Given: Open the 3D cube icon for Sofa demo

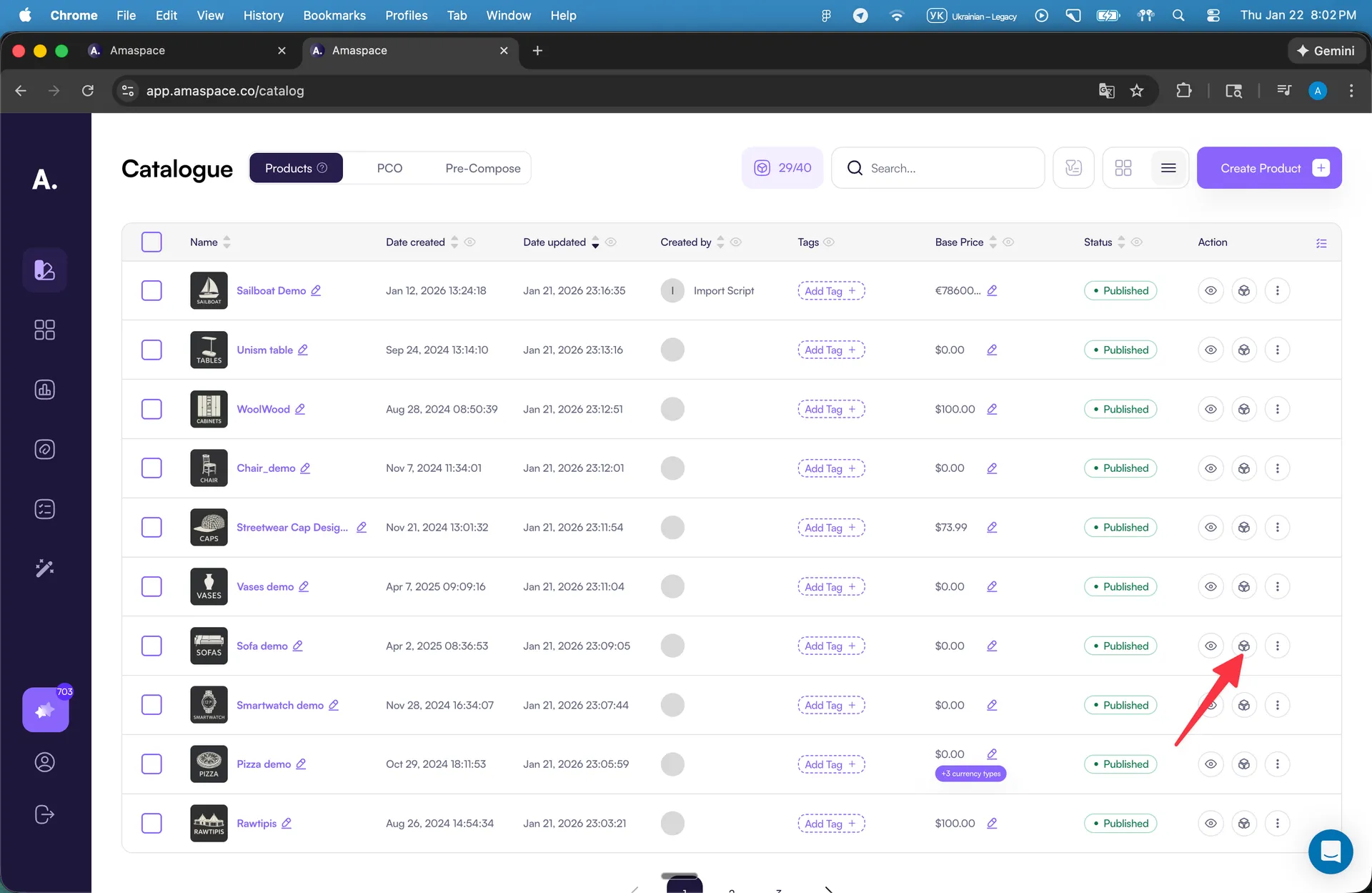Looking at the screenshot, I should click(1243, 646).
